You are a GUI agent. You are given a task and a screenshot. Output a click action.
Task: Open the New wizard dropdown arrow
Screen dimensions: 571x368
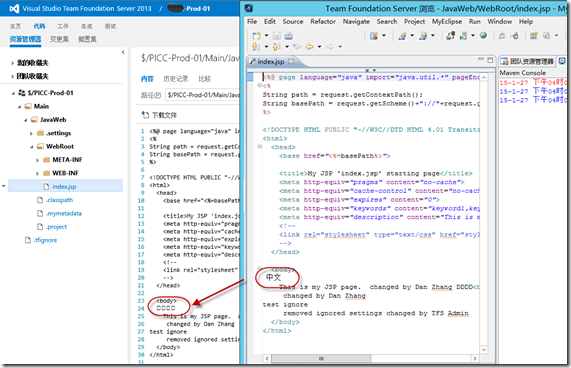(266, 36)
